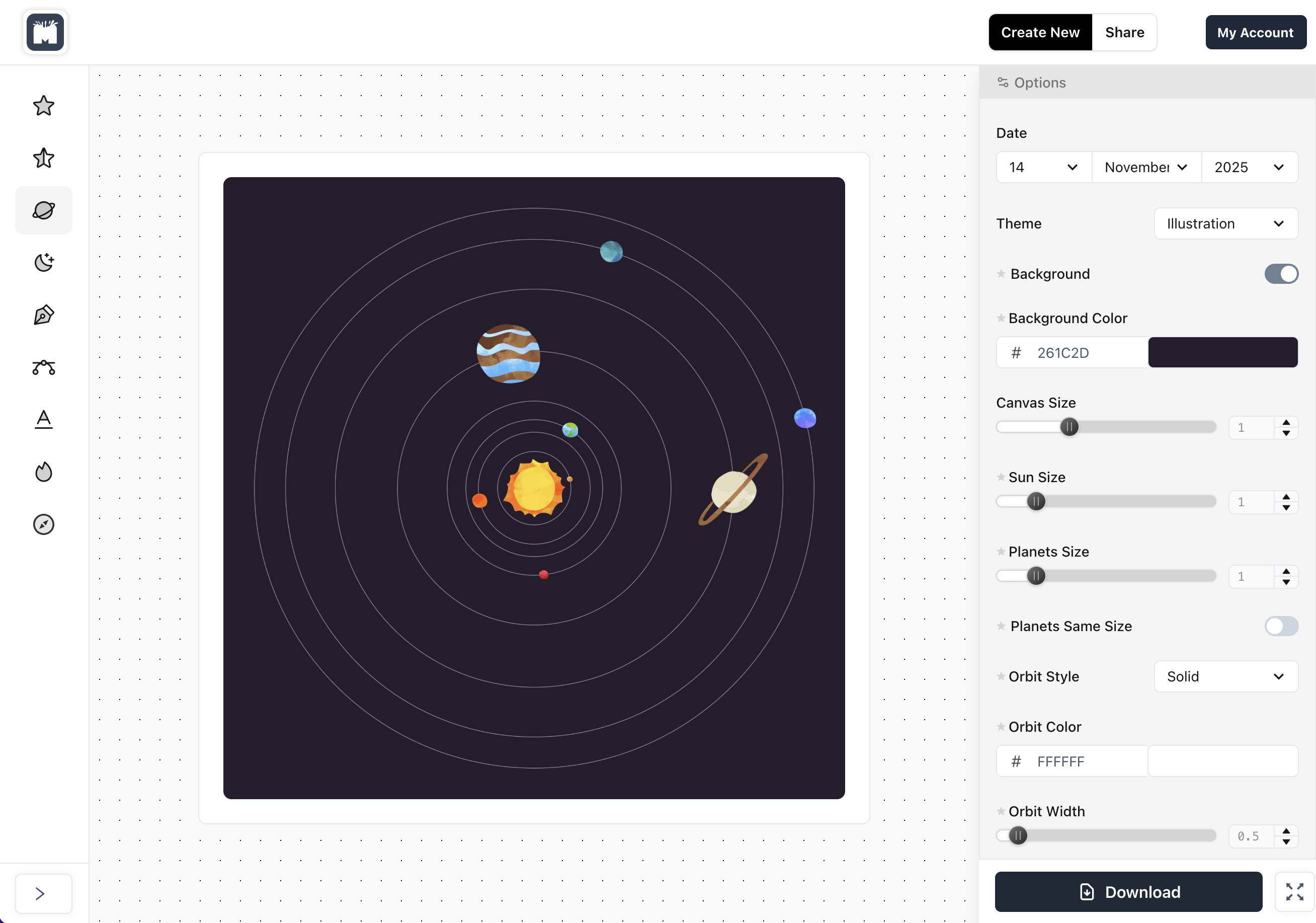Open the bezier curve tool icon
This screenshot has height=923, width=1316.
(x=44, y=367)
